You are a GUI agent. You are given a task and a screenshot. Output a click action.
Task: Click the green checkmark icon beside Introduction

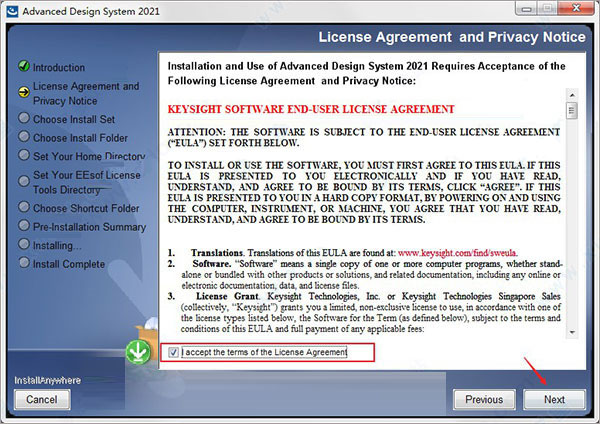click(24, 66)
